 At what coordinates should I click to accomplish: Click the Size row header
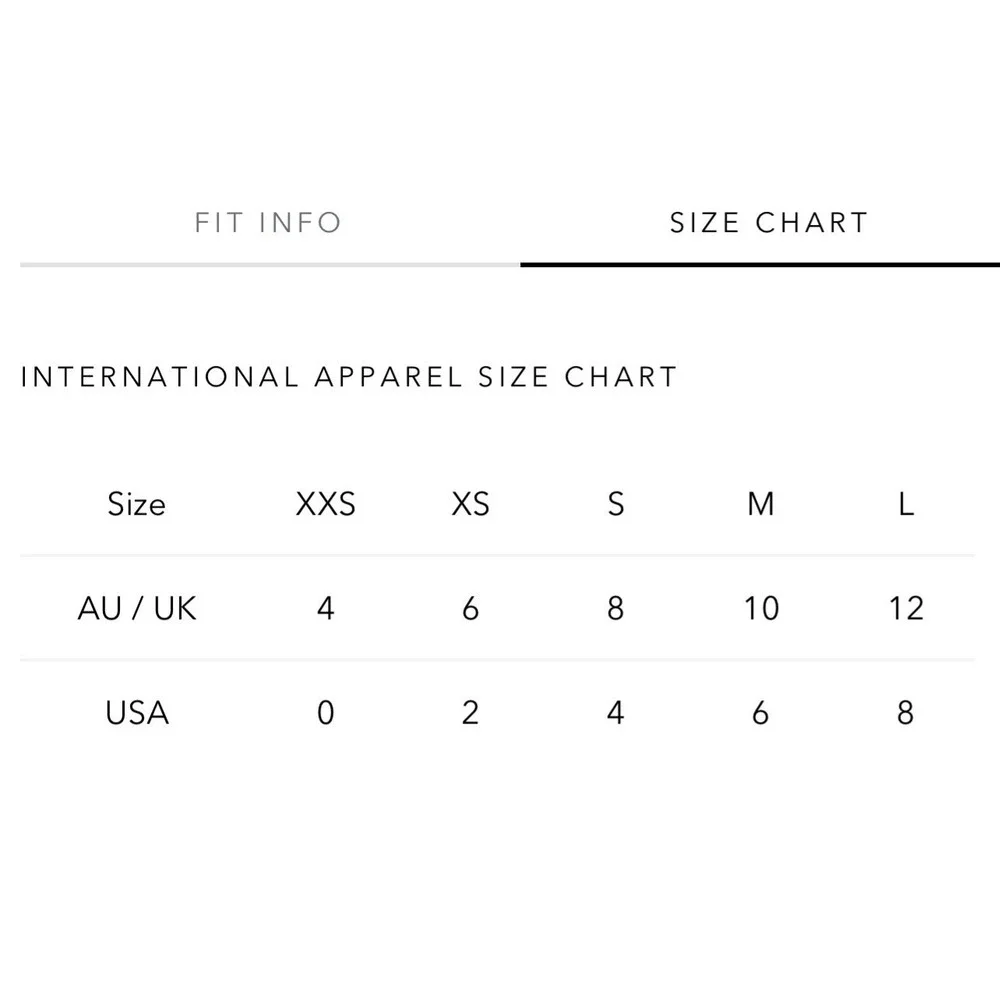click(x=136, y=504)
